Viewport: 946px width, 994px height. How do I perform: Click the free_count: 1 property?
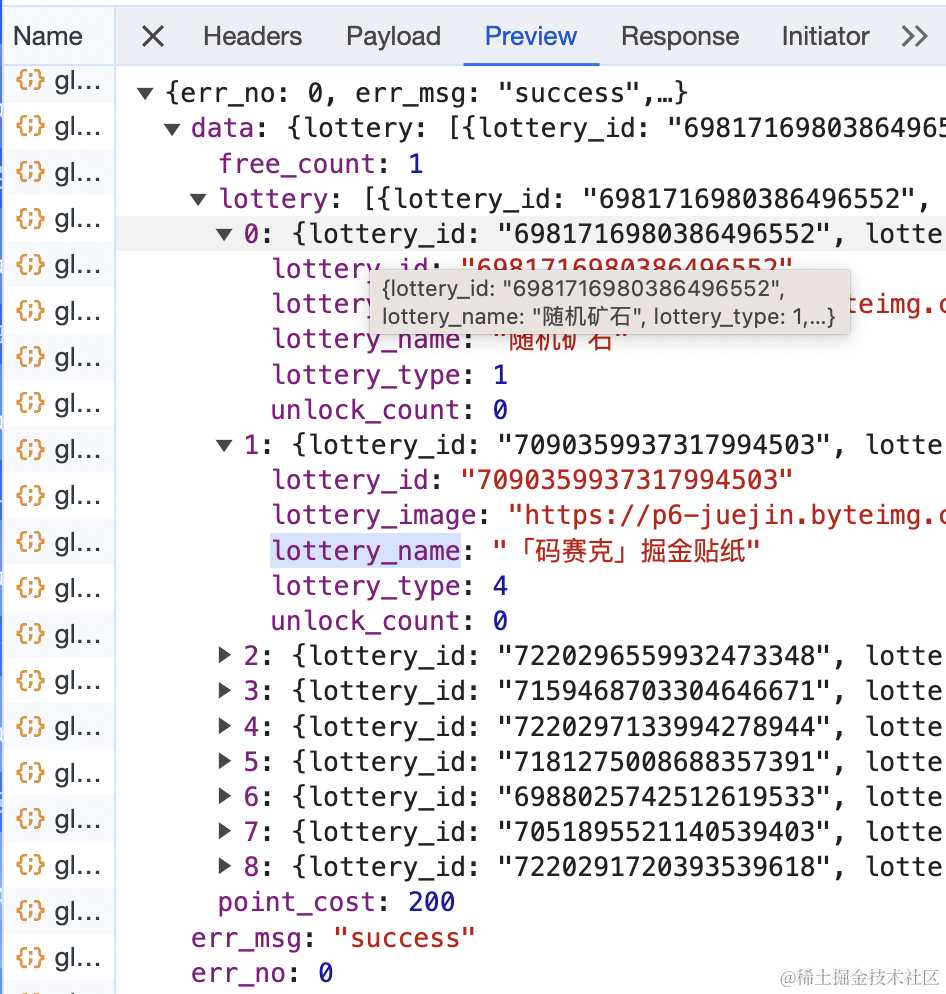pyautogui.click(x=321, y=164)
